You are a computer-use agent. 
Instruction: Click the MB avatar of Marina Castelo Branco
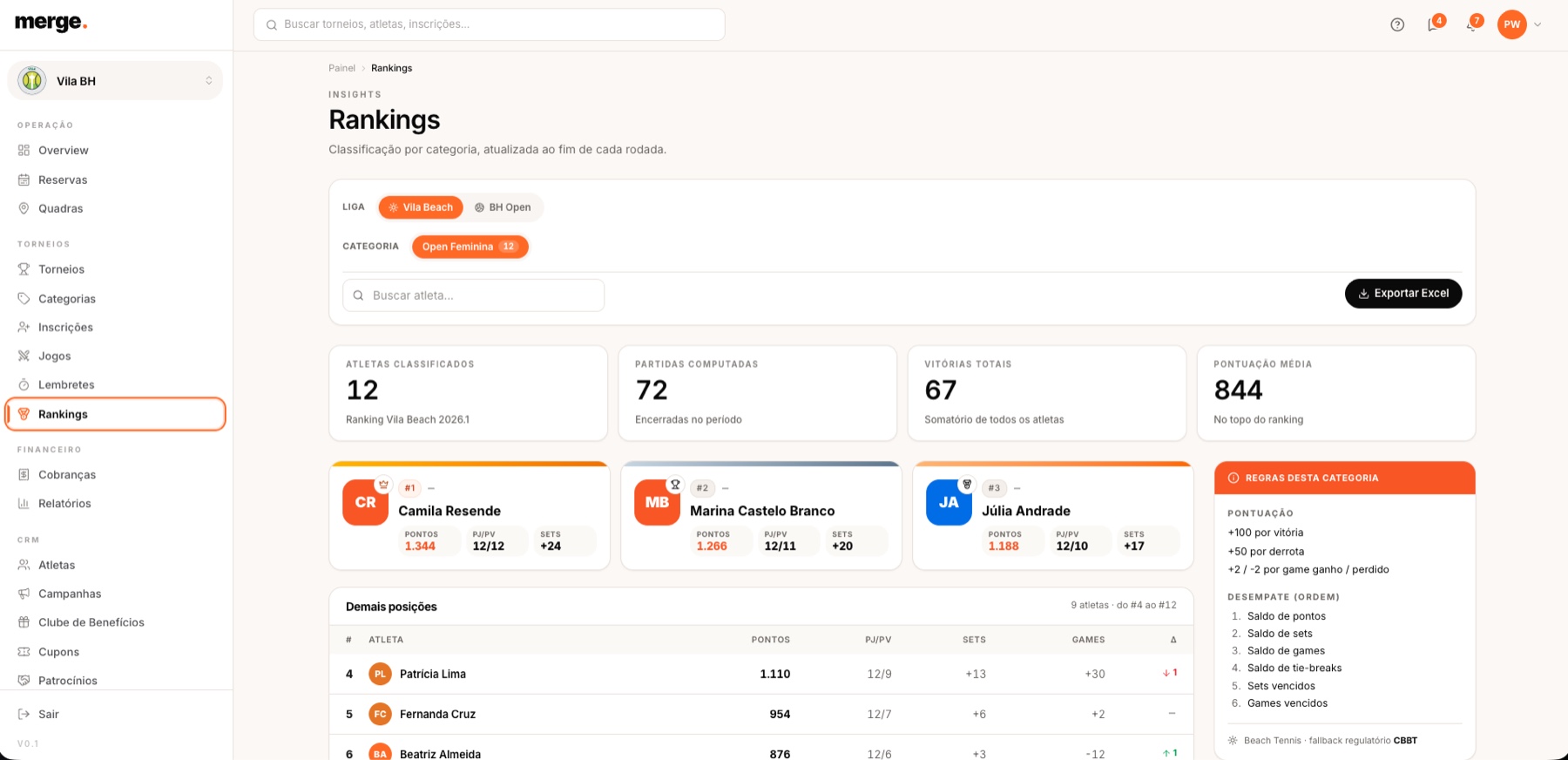tap(658, 503)
